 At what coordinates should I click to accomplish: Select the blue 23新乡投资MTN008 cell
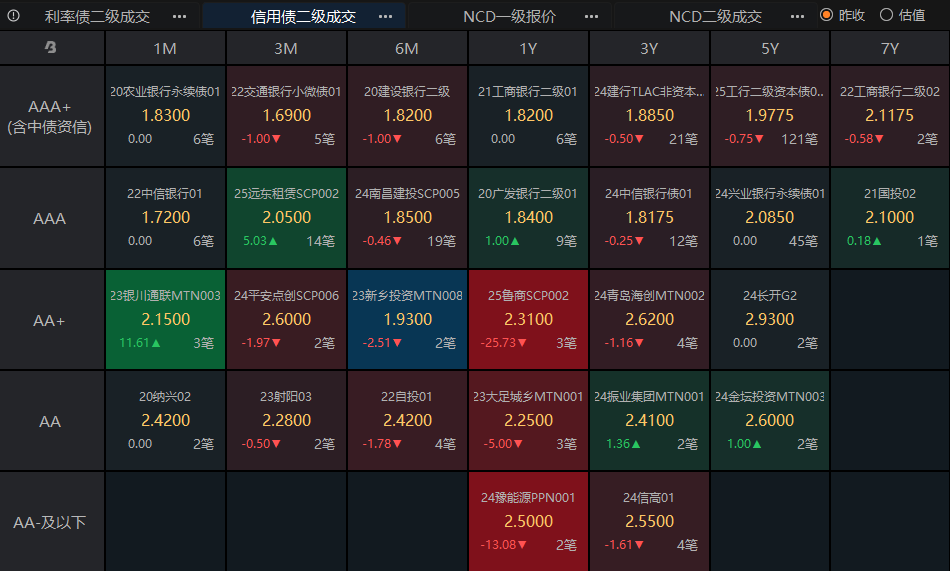(407, 320)
